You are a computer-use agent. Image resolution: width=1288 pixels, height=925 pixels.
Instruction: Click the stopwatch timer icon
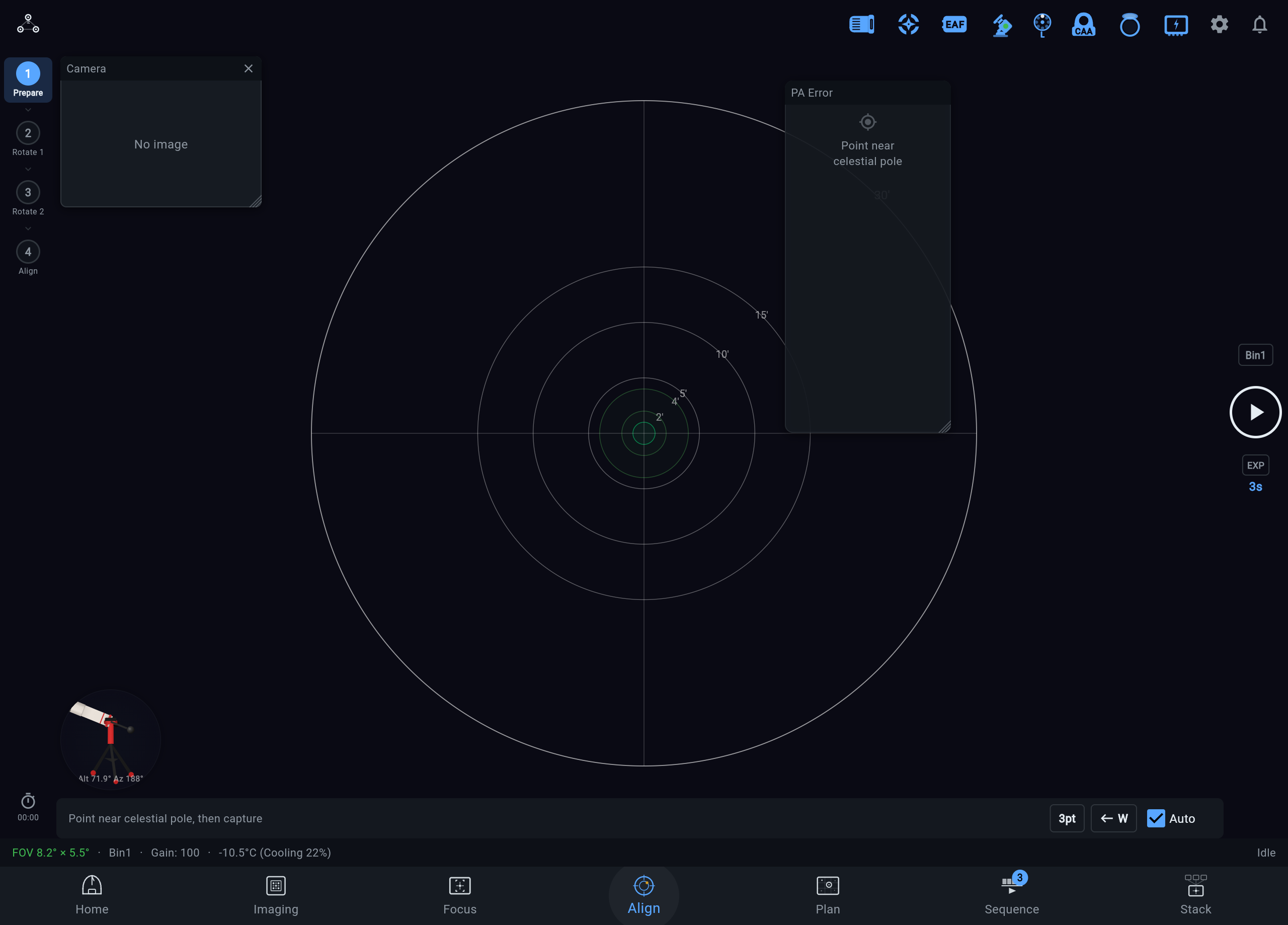tap(28, 801)
